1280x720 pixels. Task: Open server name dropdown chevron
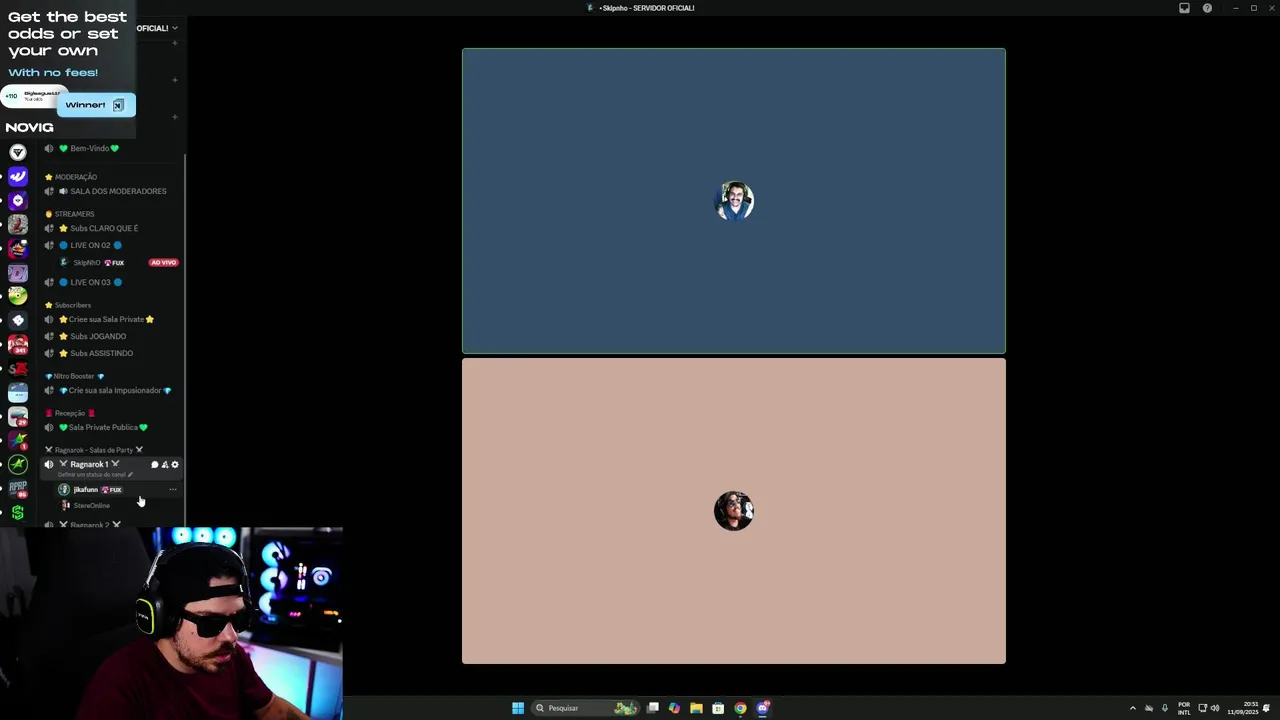click(x=175, y=28)
